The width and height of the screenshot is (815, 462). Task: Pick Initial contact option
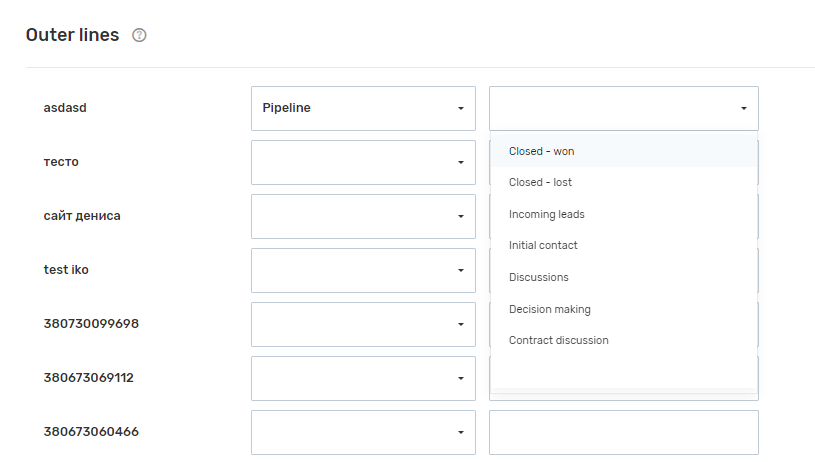[543, 246]
